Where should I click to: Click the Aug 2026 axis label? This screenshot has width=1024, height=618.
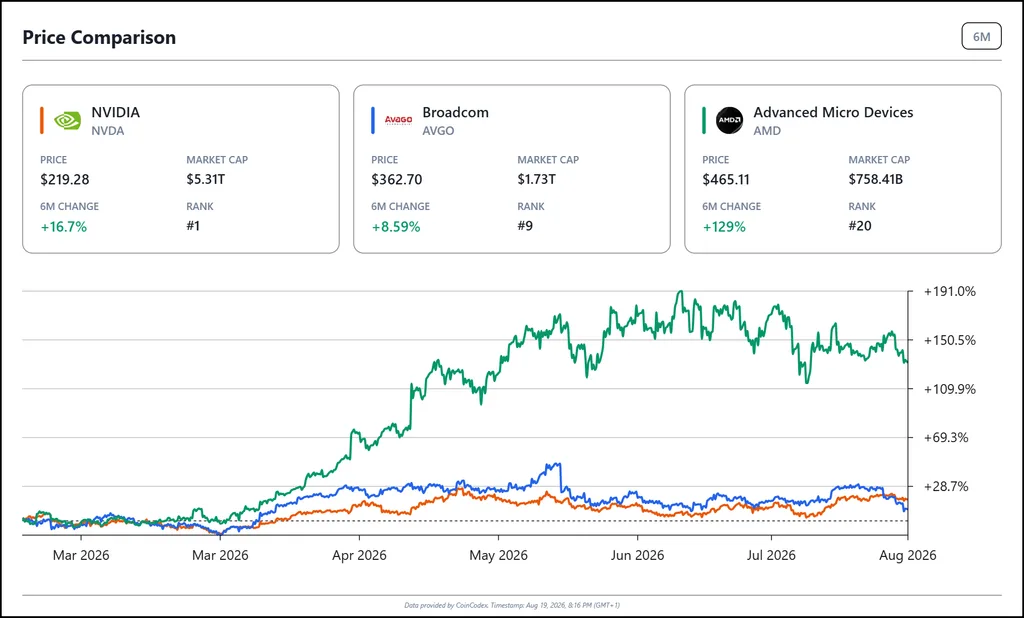click(908, 555)
